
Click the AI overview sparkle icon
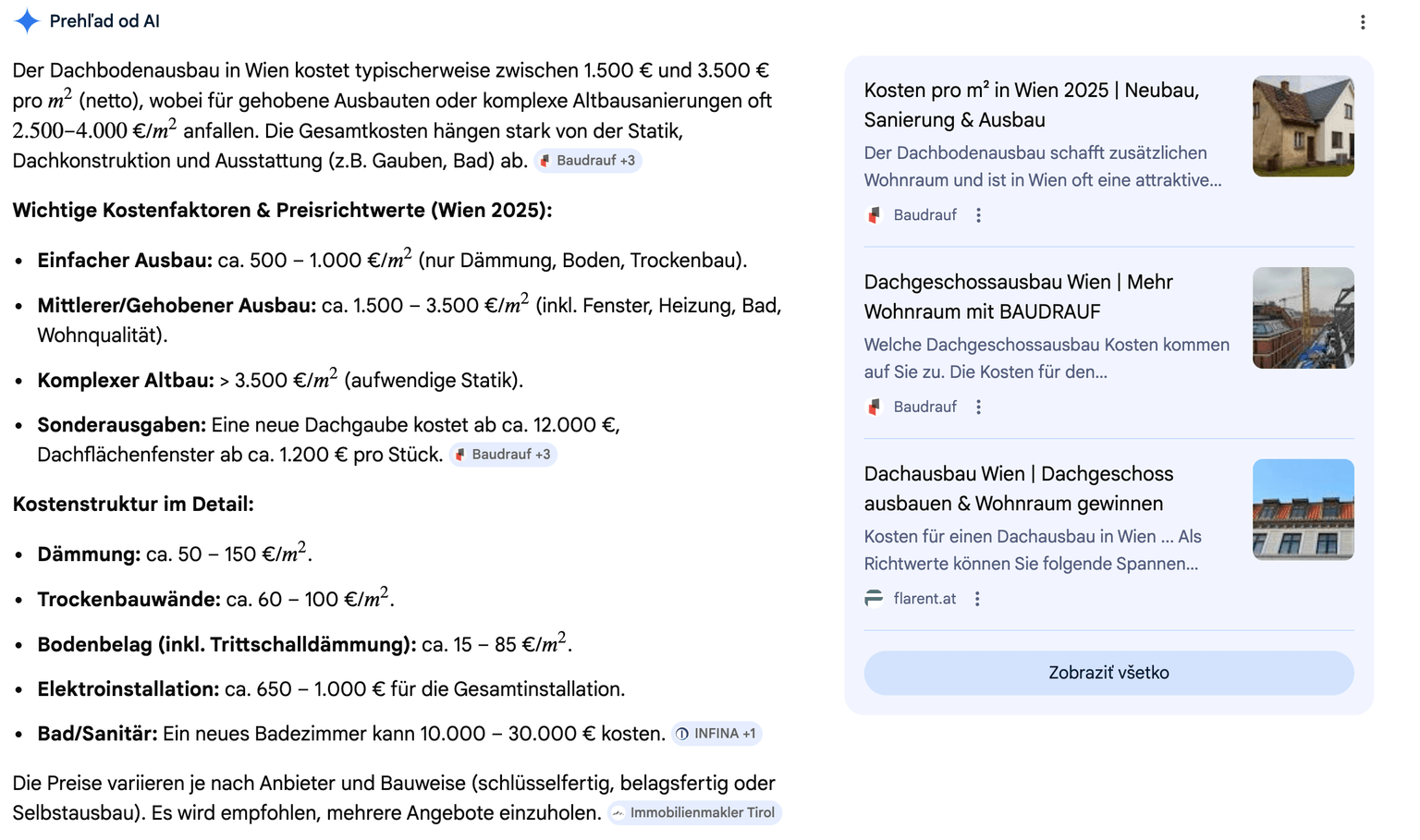click(27, 21)
